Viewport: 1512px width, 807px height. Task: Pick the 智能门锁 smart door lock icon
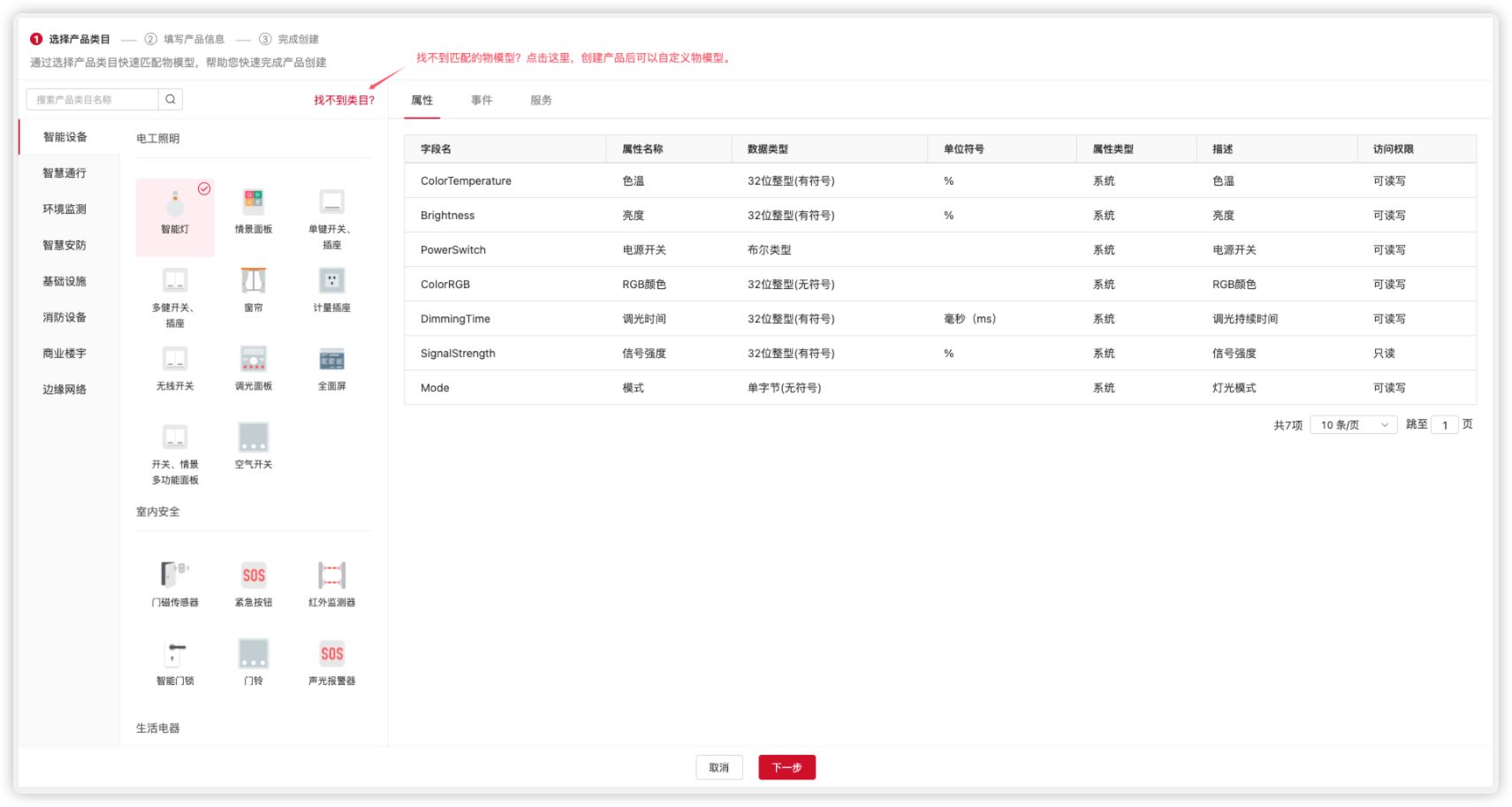[175, 655]
